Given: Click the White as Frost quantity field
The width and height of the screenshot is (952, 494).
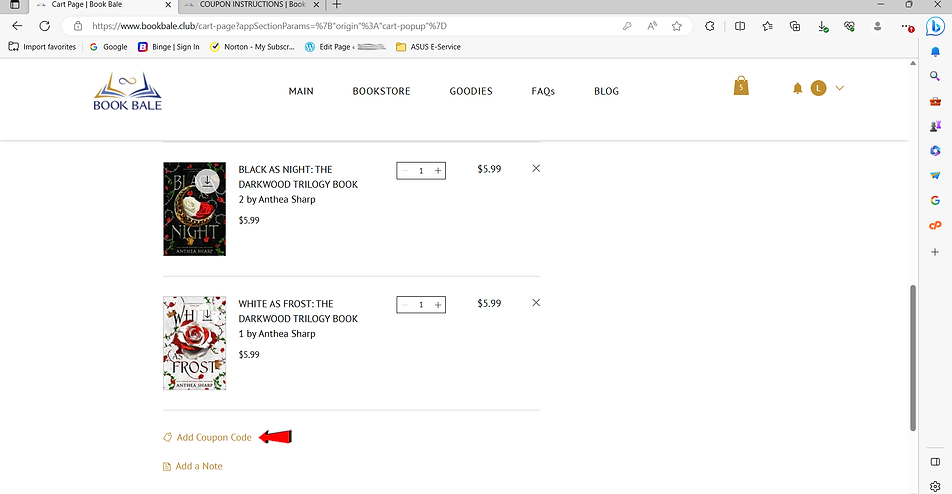Looking at the screenshot, I should (421, 305).
